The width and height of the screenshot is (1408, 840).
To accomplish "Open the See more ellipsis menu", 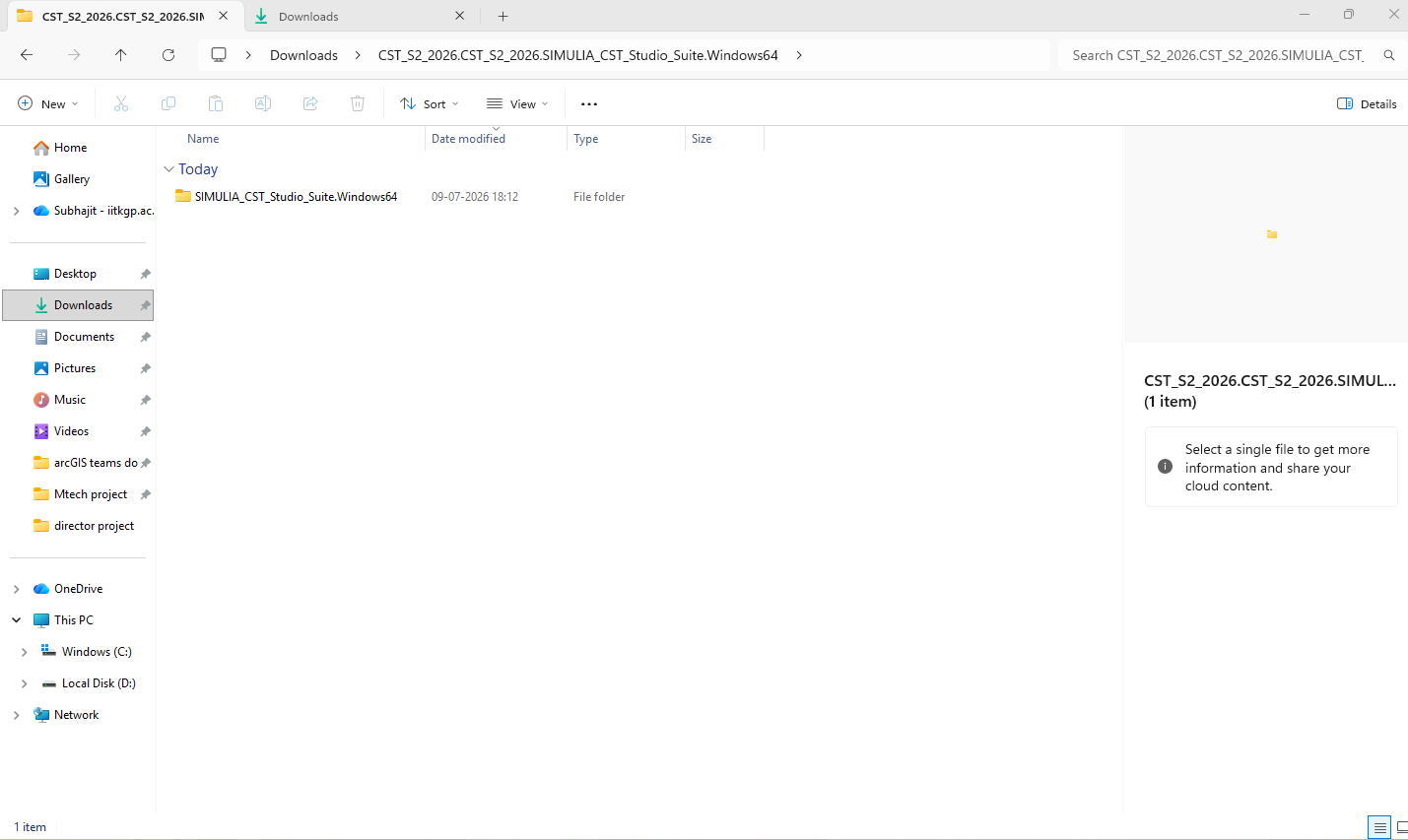I will 589,103.
